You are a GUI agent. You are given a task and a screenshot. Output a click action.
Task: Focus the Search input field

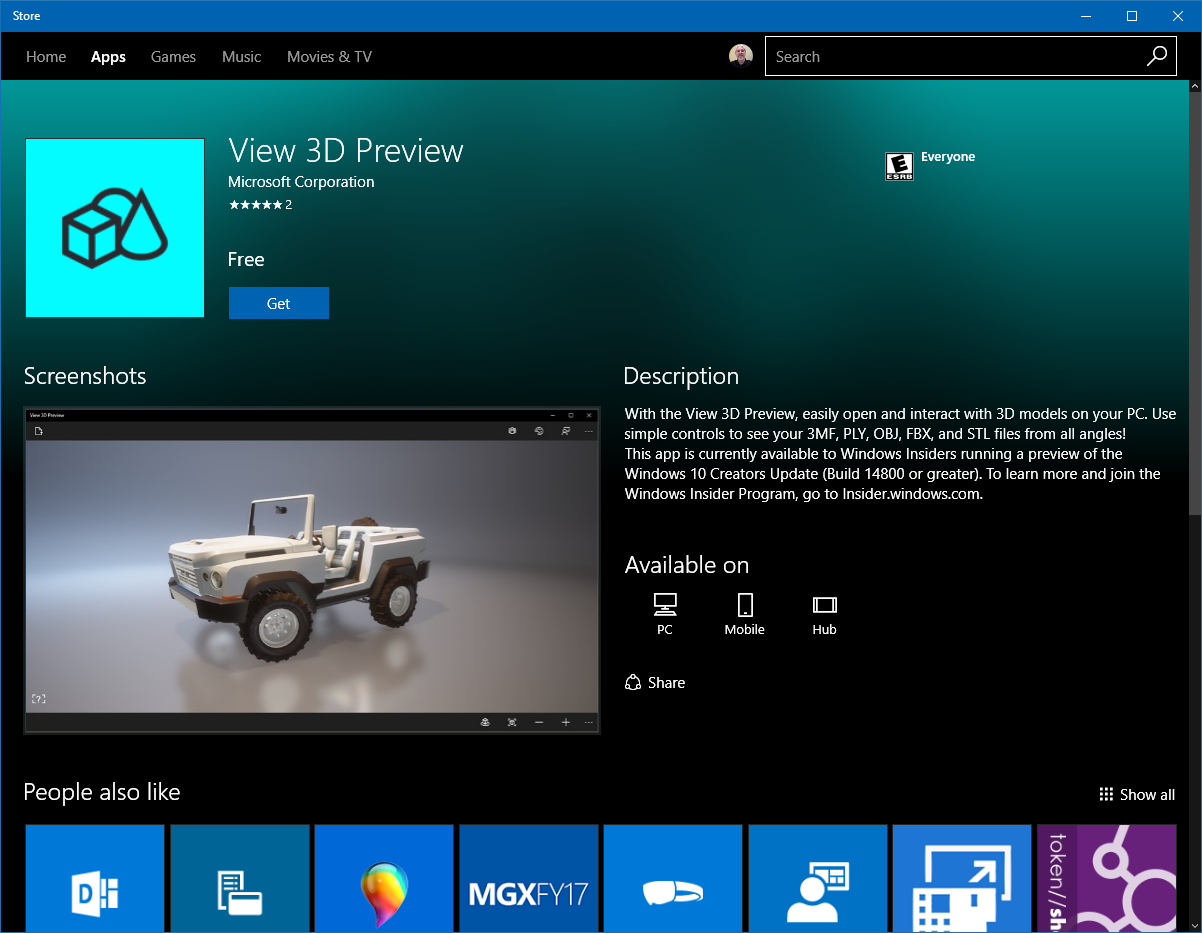950,57
